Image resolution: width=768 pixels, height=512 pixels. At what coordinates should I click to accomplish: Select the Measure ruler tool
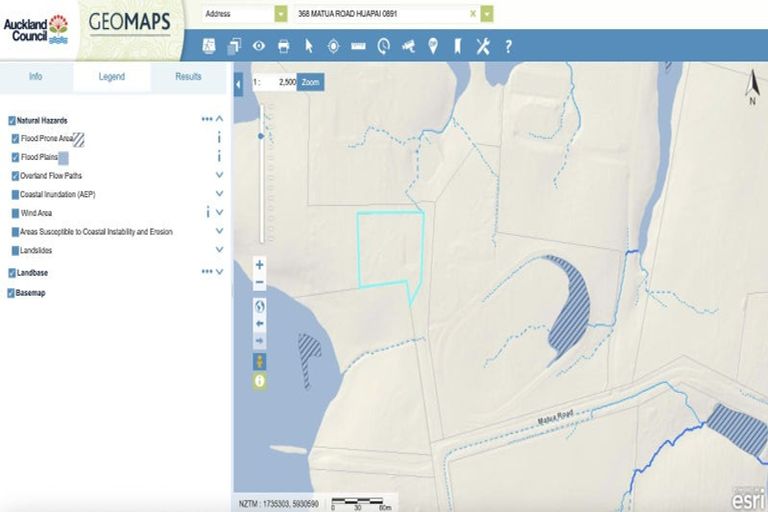point(358,45)
